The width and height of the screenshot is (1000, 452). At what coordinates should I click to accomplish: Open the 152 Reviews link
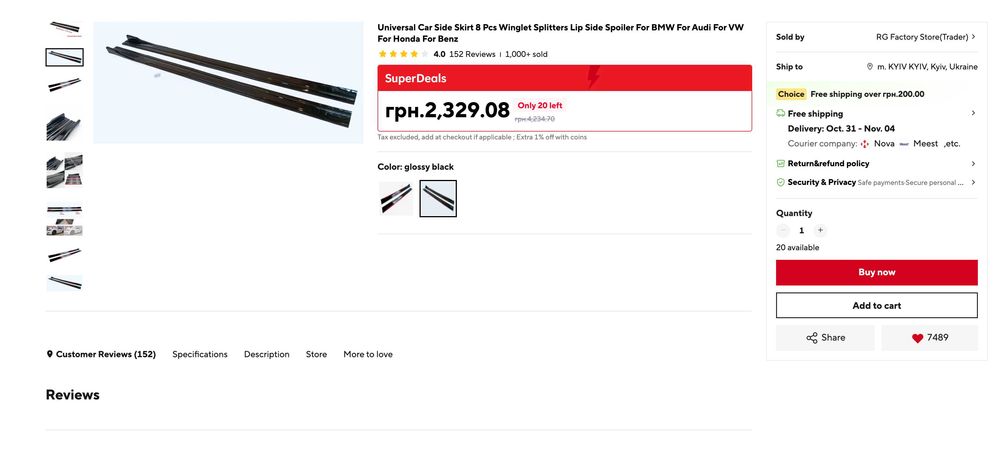coord(472,54)
